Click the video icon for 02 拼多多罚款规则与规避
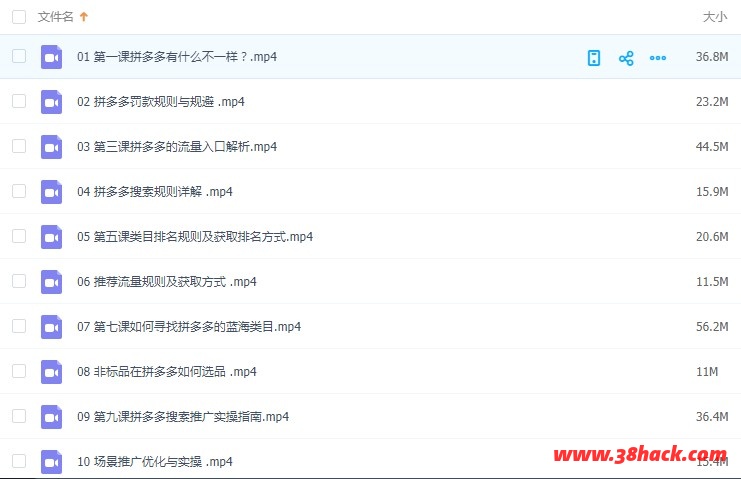Screen dimensions: 741x479 (52, 102)
